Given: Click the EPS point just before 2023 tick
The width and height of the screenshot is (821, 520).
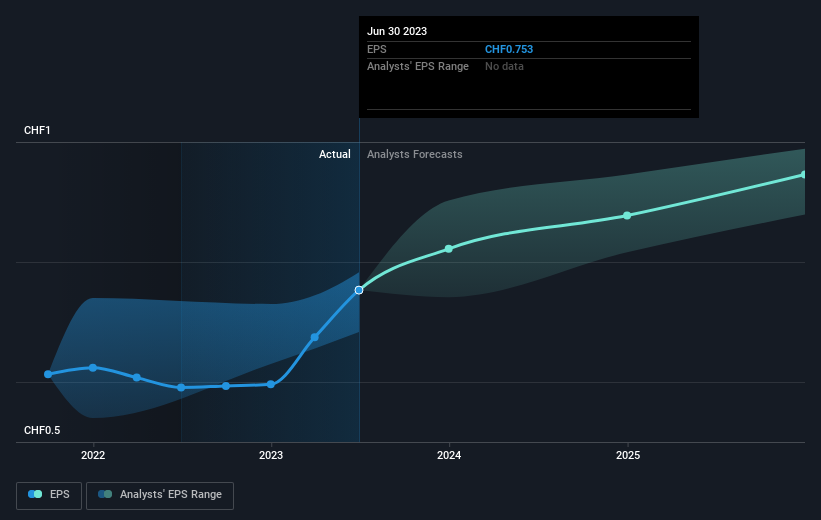Looking at the screenshot, I should tap(226, 386).
